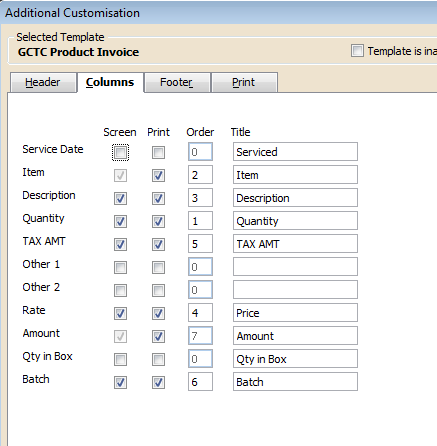Open the Footer tab
This screenshot has height=446, width=437.
point(177,82)
